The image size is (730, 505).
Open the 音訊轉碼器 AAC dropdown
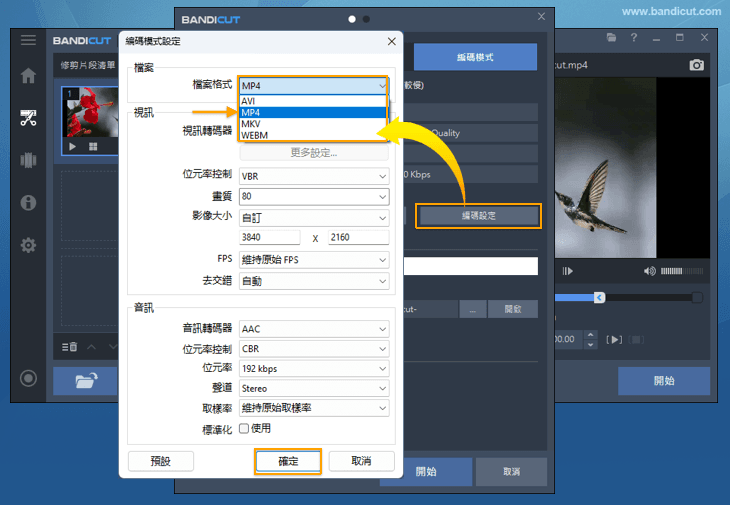(x=313, y=329)
